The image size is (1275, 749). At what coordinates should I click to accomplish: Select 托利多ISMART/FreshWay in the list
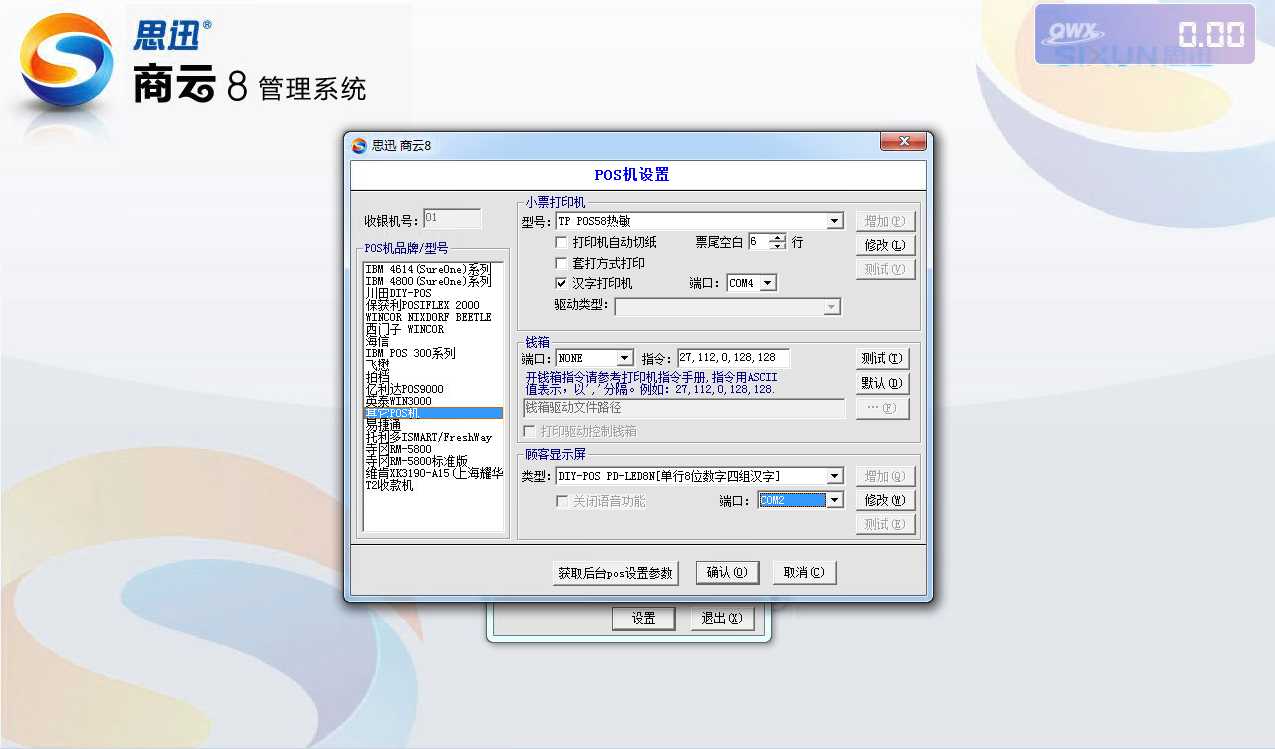point(433,437)
